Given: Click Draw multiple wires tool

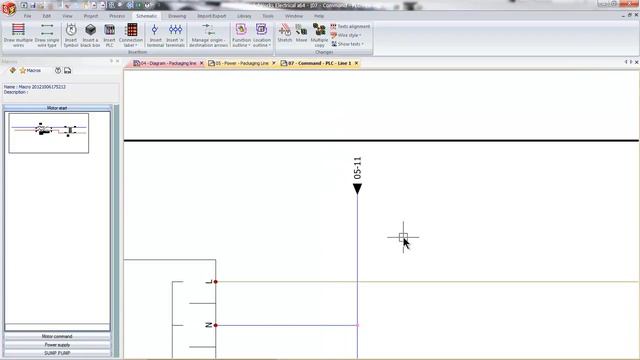Looking at the screenshot, I should point(18,35).
